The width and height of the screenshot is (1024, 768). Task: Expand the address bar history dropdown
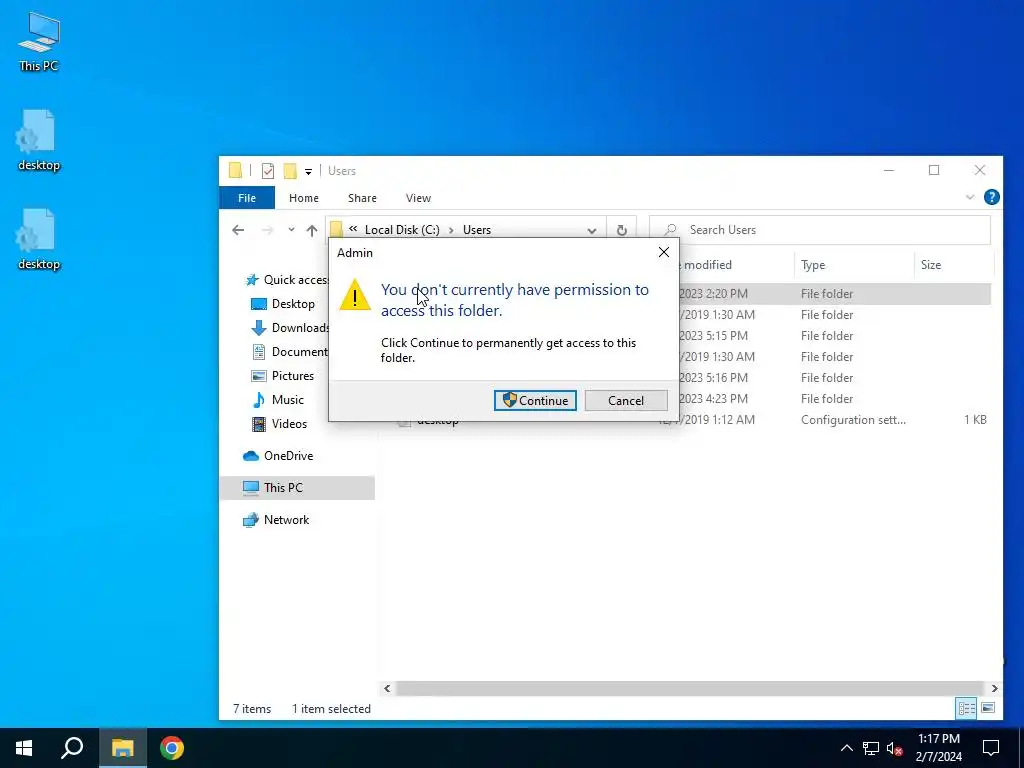click(592, 230)
